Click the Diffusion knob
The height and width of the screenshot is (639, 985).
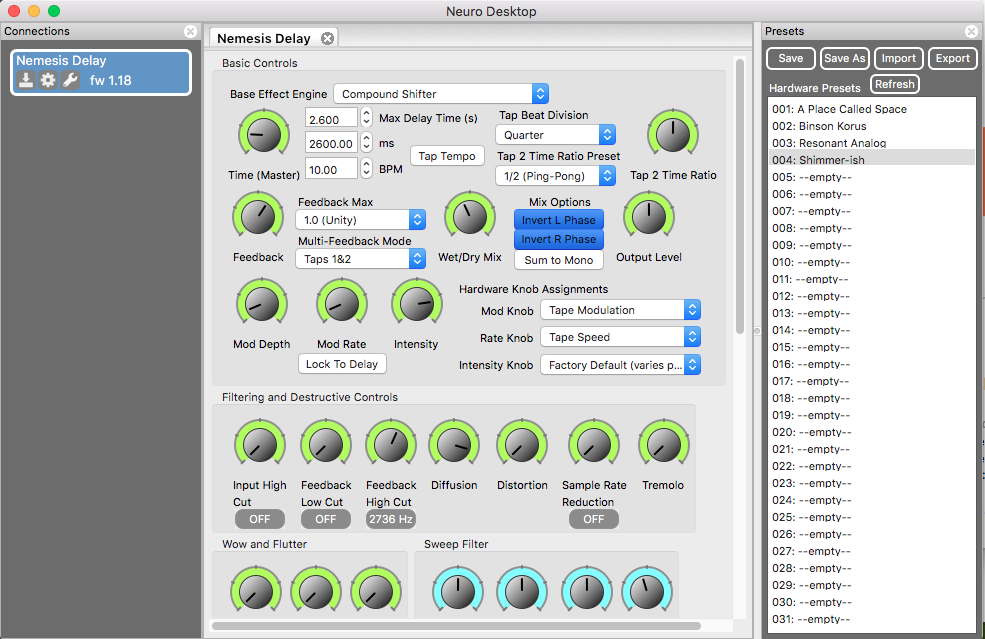coord(454,445)
